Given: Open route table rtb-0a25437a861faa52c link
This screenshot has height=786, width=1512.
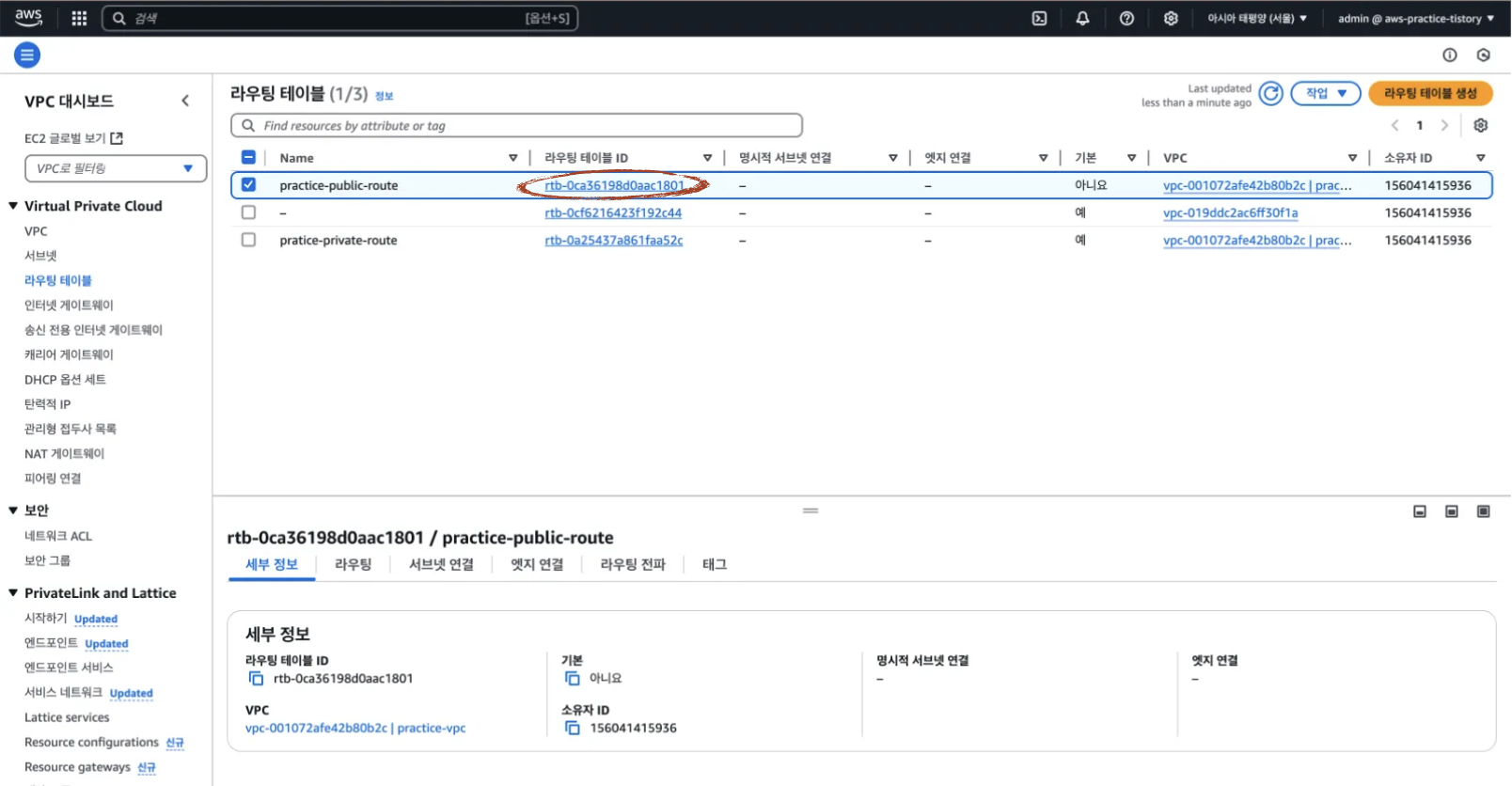Looking at the screenshot, I should (614, 240).
